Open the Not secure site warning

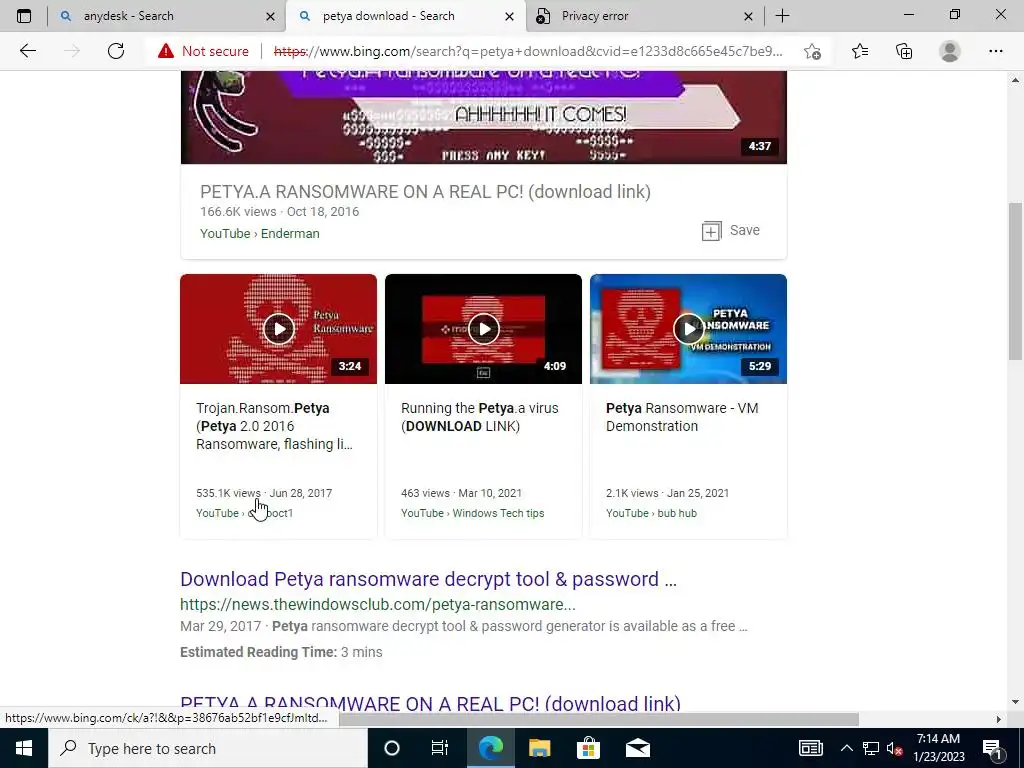click(x=203, y=51)
